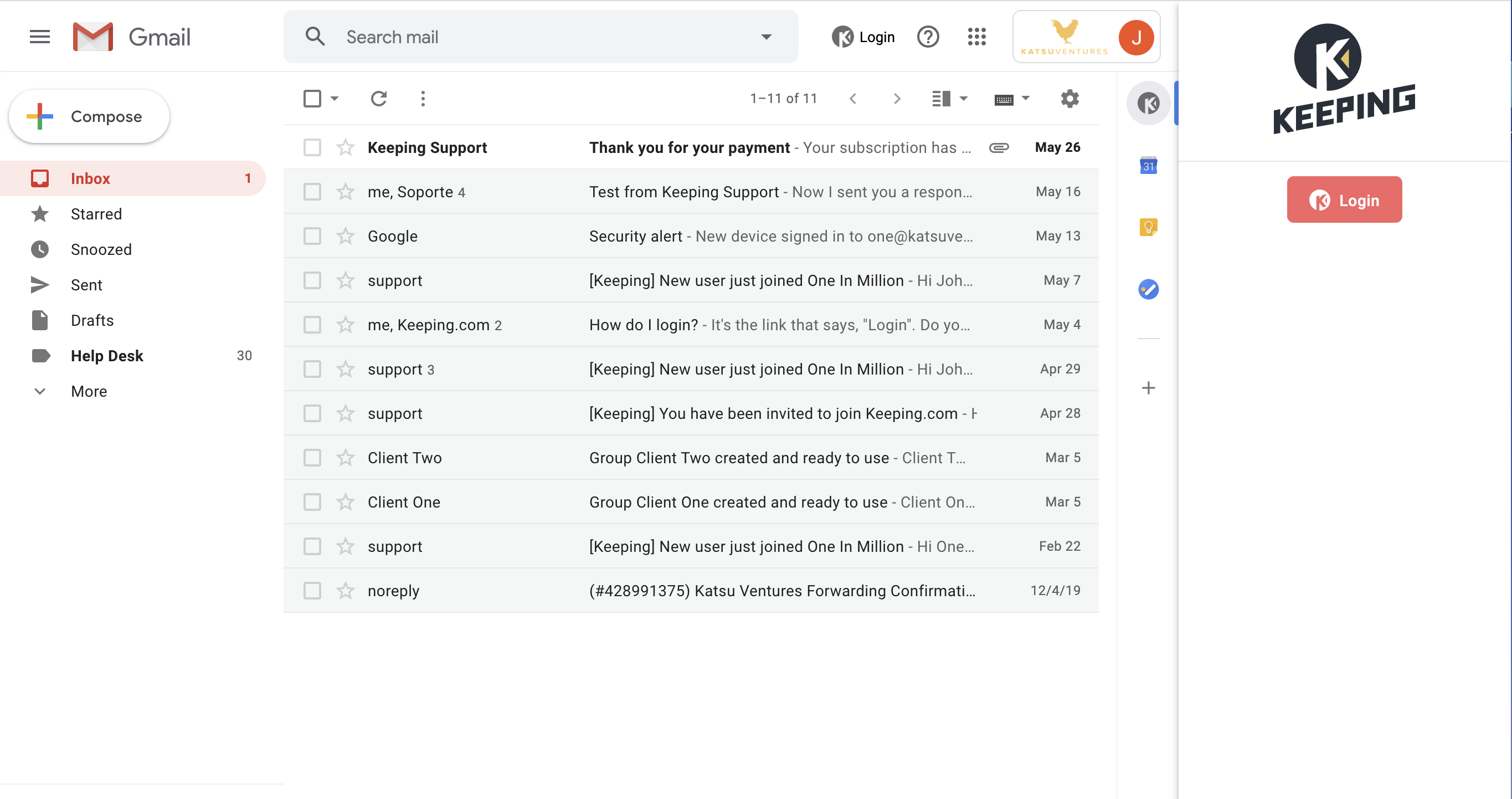Select the me, Soporte email checkbox

click(312, 191)
